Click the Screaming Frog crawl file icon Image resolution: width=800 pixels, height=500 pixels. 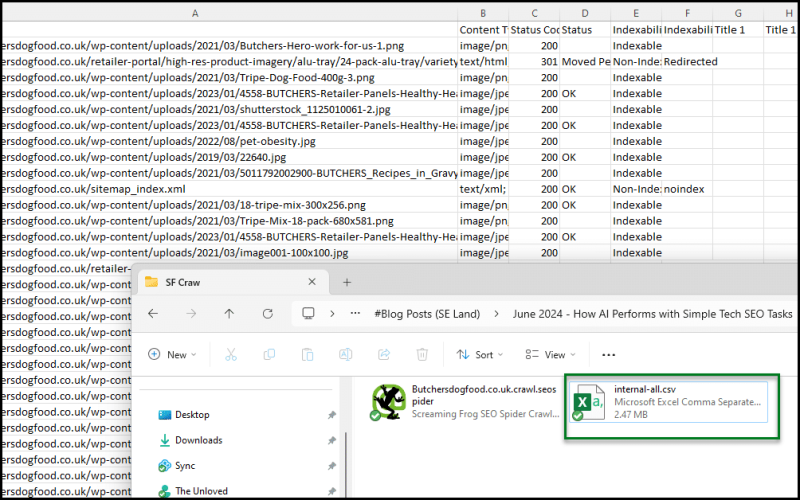click(389, 402)
